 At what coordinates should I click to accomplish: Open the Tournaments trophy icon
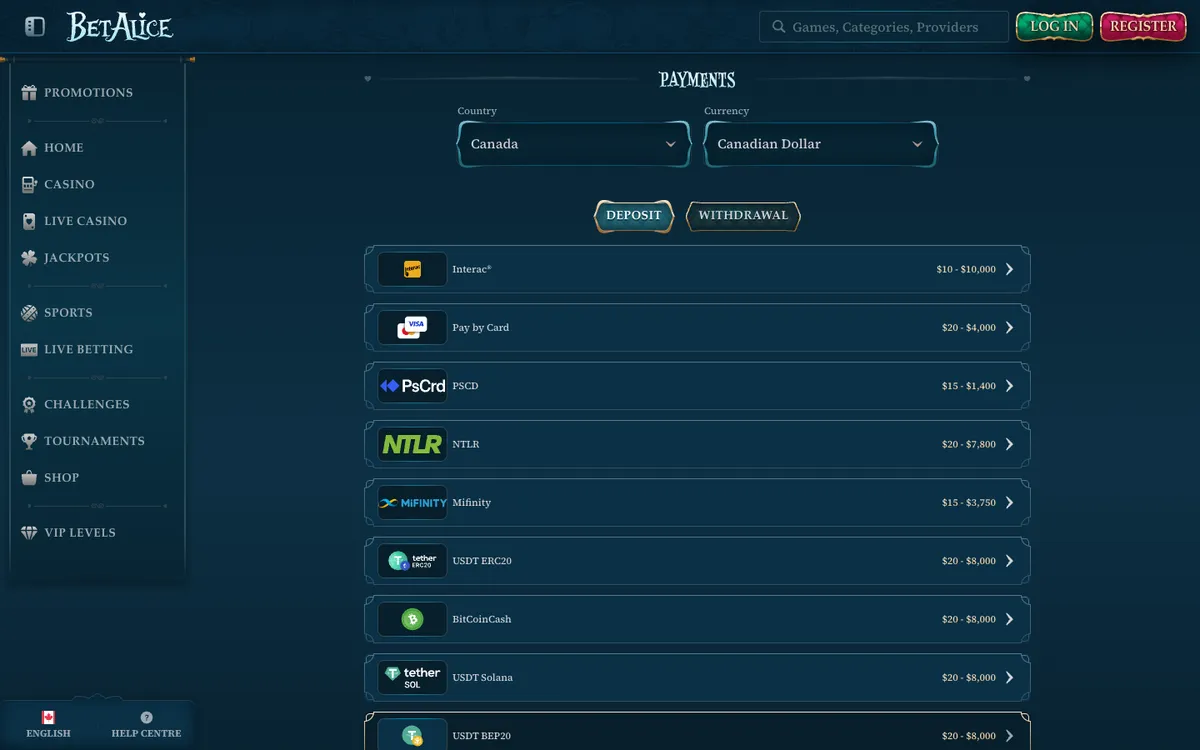[29, 441]
